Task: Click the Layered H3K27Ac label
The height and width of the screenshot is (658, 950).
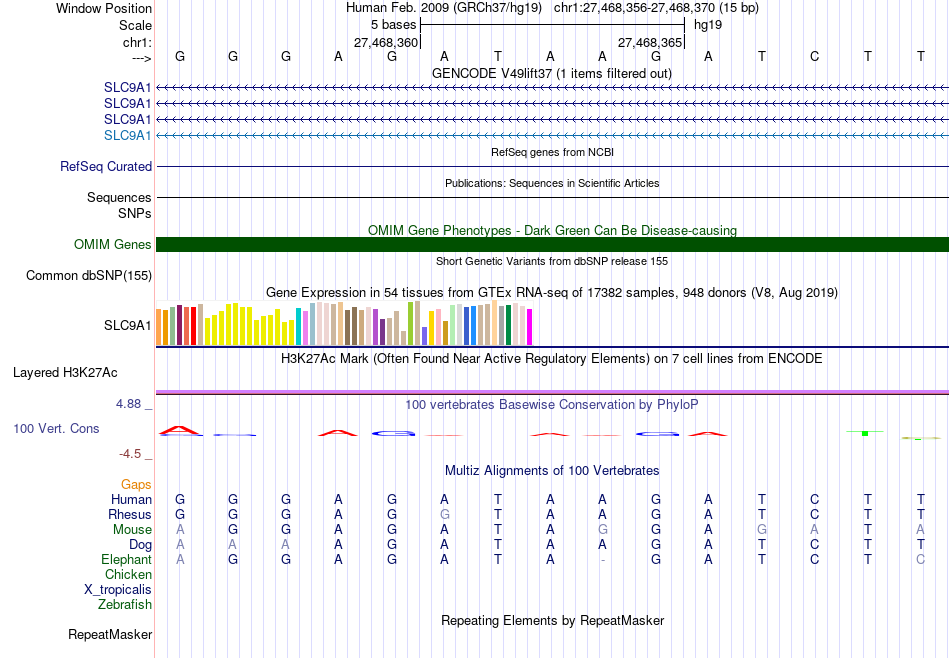Action: [x=65, y=373]
